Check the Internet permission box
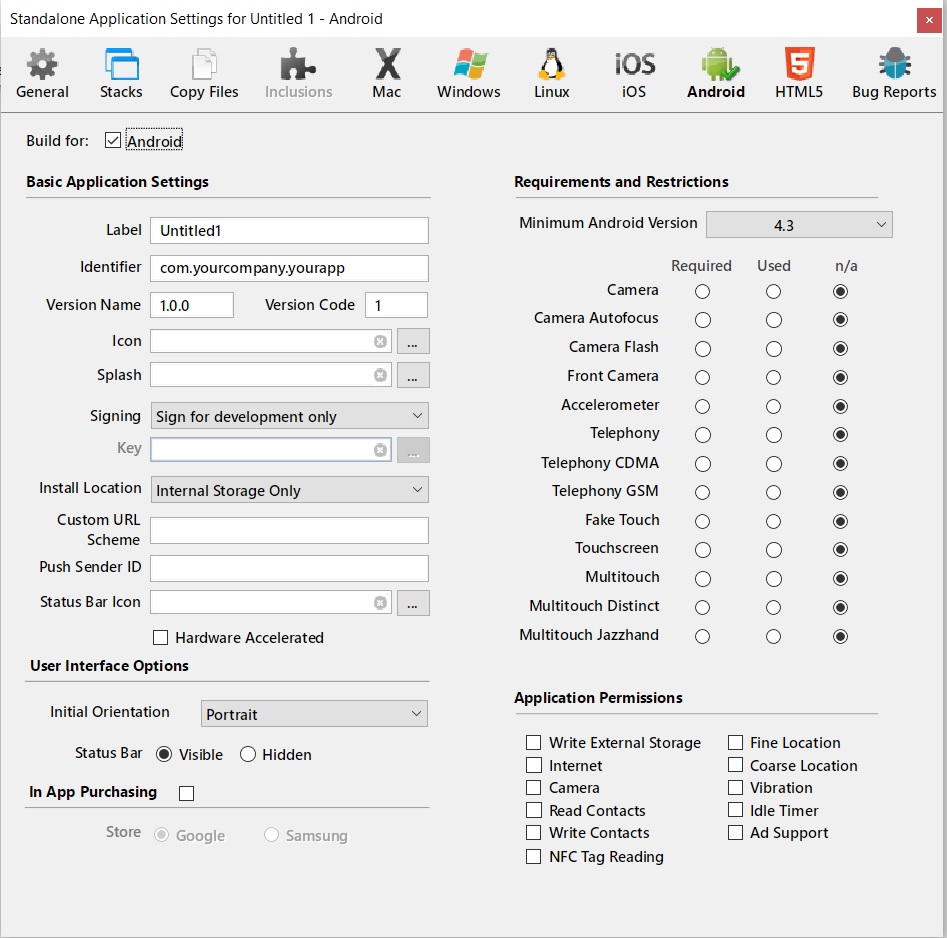 [x=534, y=766]
